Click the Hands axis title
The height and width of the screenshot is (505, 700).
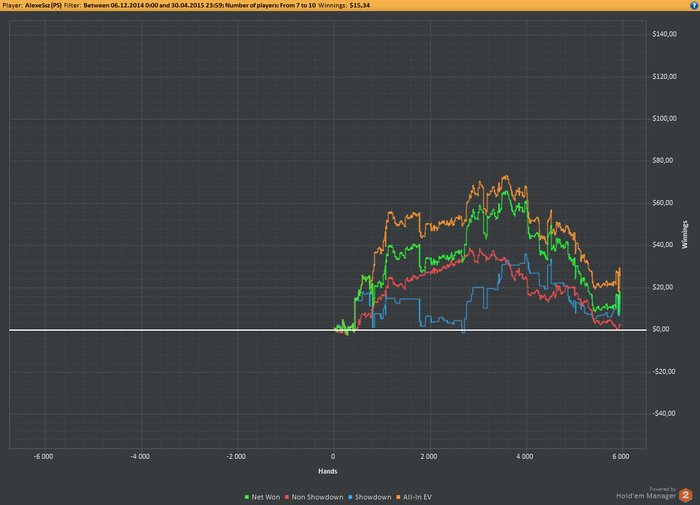pyautogui.click(x=328, y=471)
